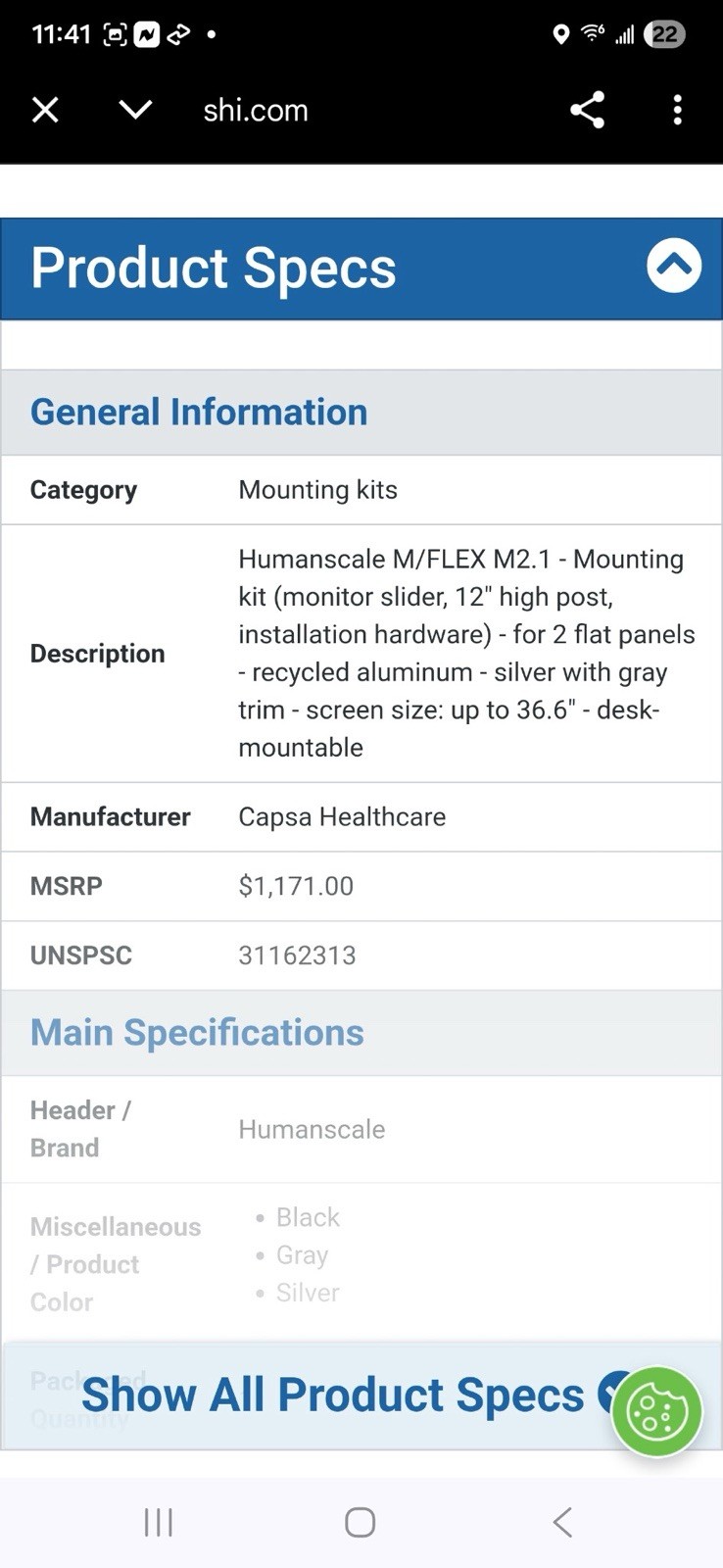Tap the Android recent apps button
Image resolution: width=723 pixels, height=1568 pixels.
click(x=159, y=1522)
